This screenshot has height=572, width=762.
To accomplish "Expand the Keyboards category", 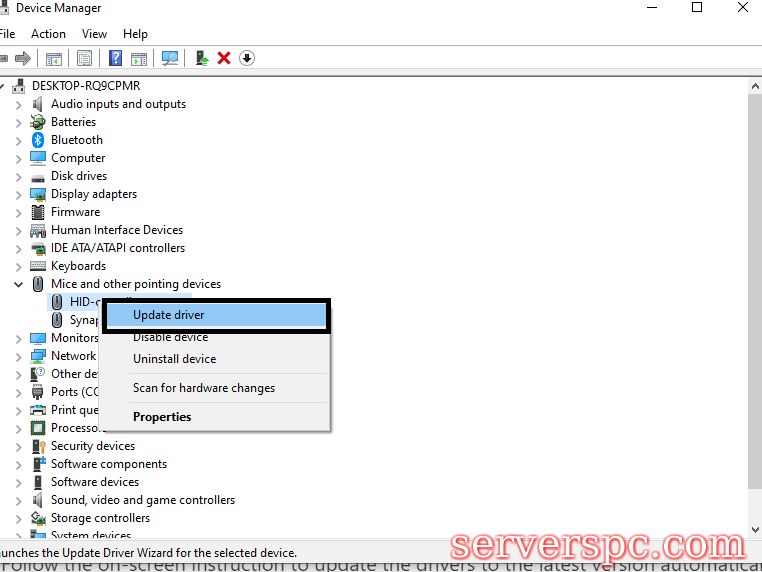I will [18, 266].
